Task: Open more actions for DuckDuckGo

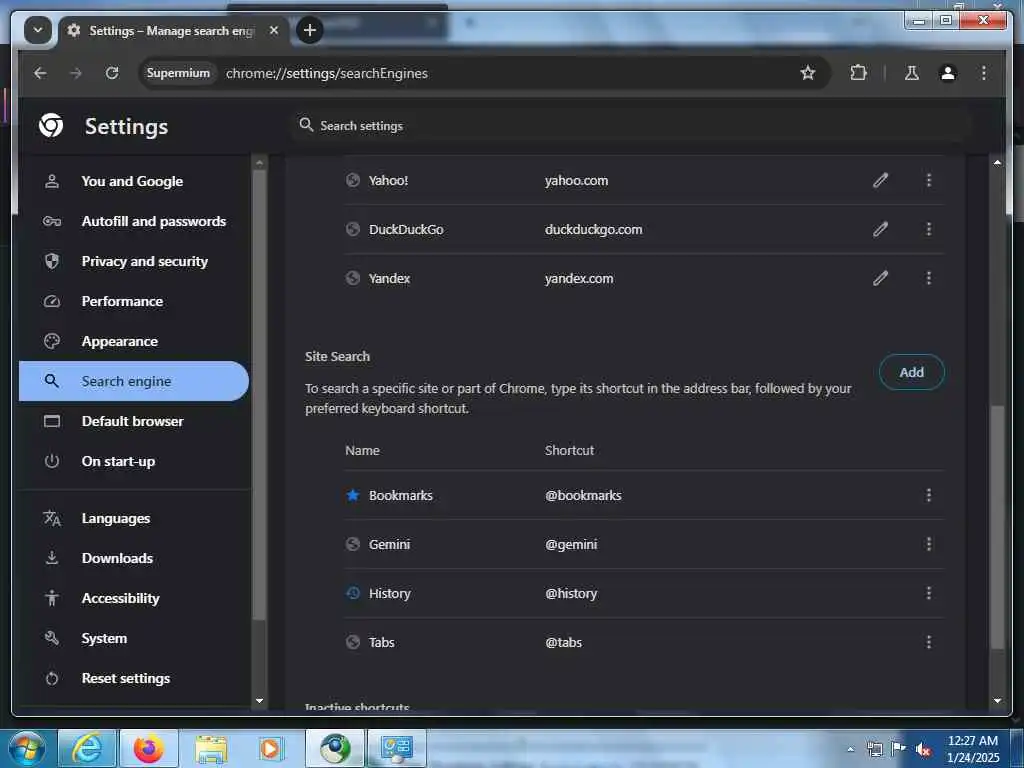Action: [929, 229]
